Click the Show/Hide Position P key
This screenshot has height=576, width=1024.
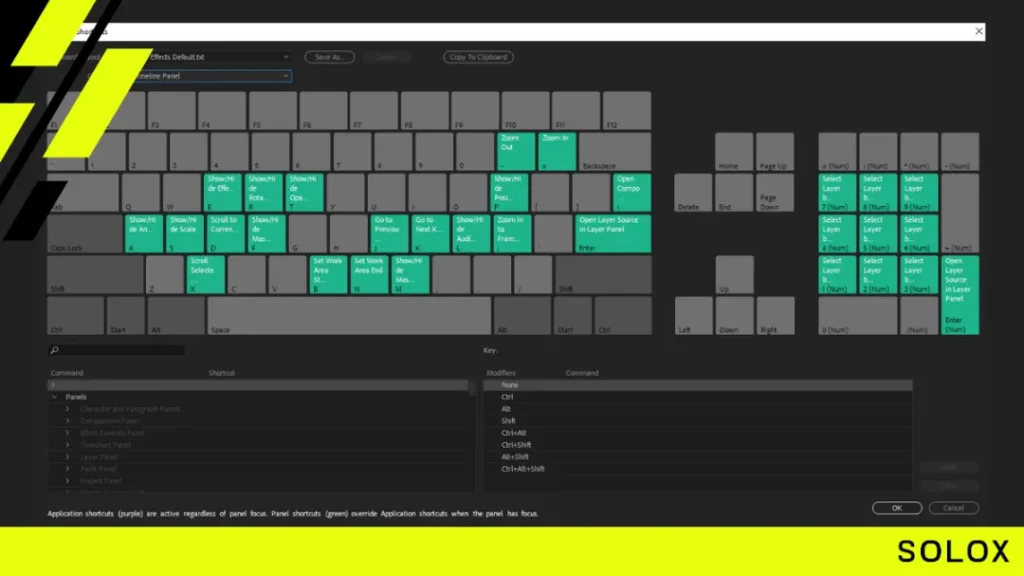pos(509,193)
